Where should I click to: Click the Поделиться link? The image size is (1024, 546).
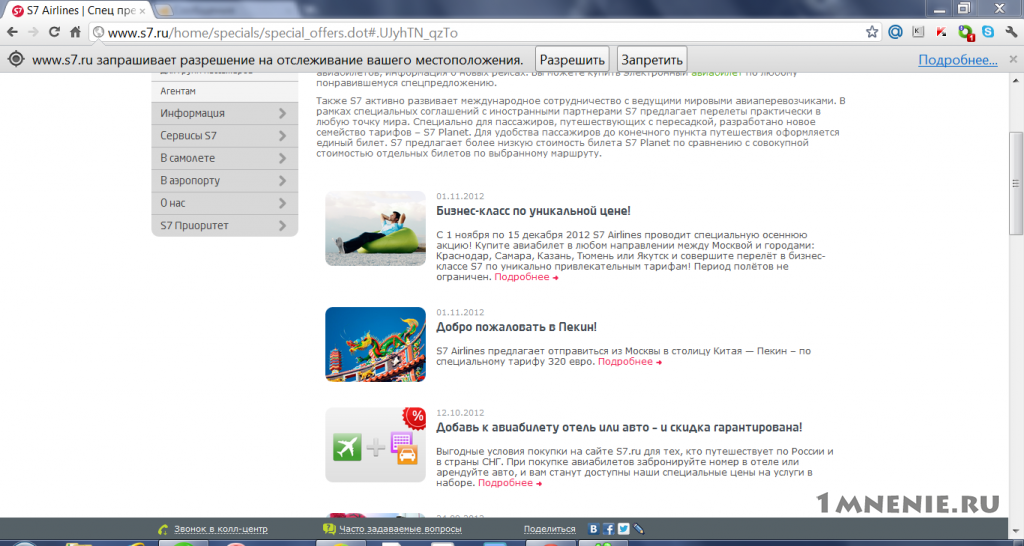coord(549,530)
